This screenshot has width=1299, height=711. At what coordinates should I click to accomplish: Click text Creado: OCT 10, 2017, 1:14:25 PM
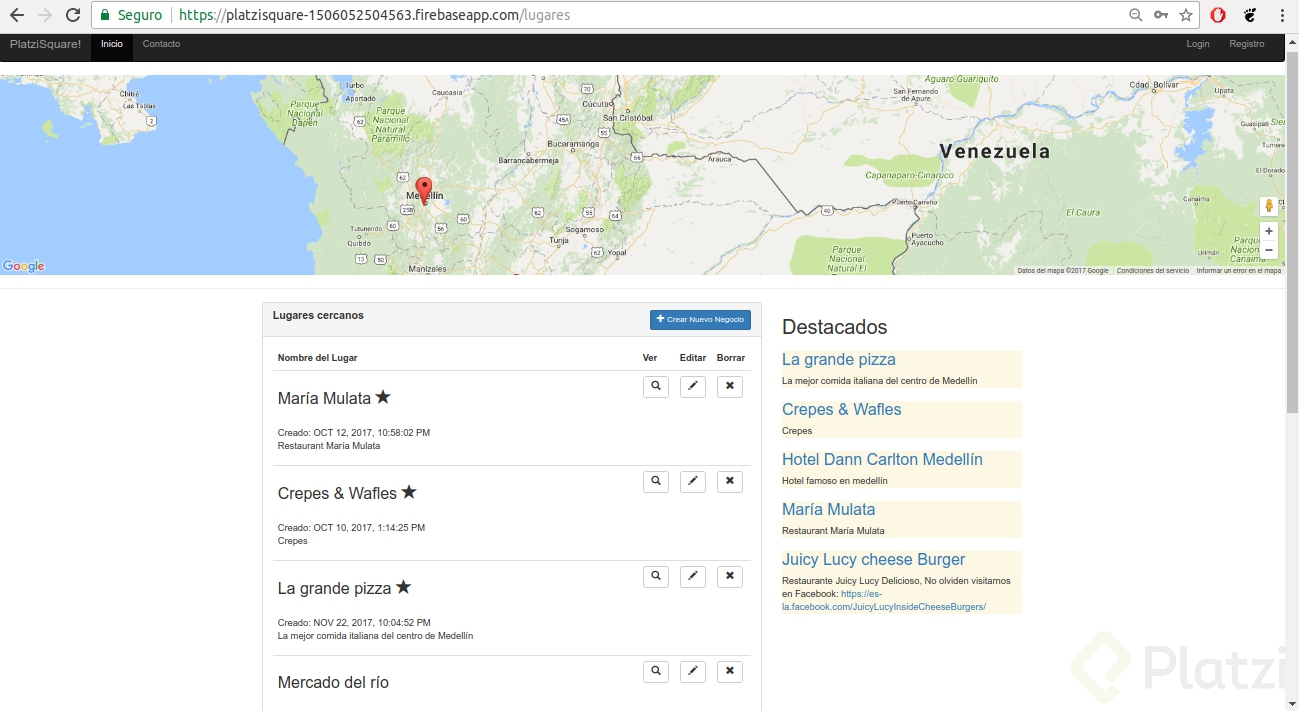351,528
